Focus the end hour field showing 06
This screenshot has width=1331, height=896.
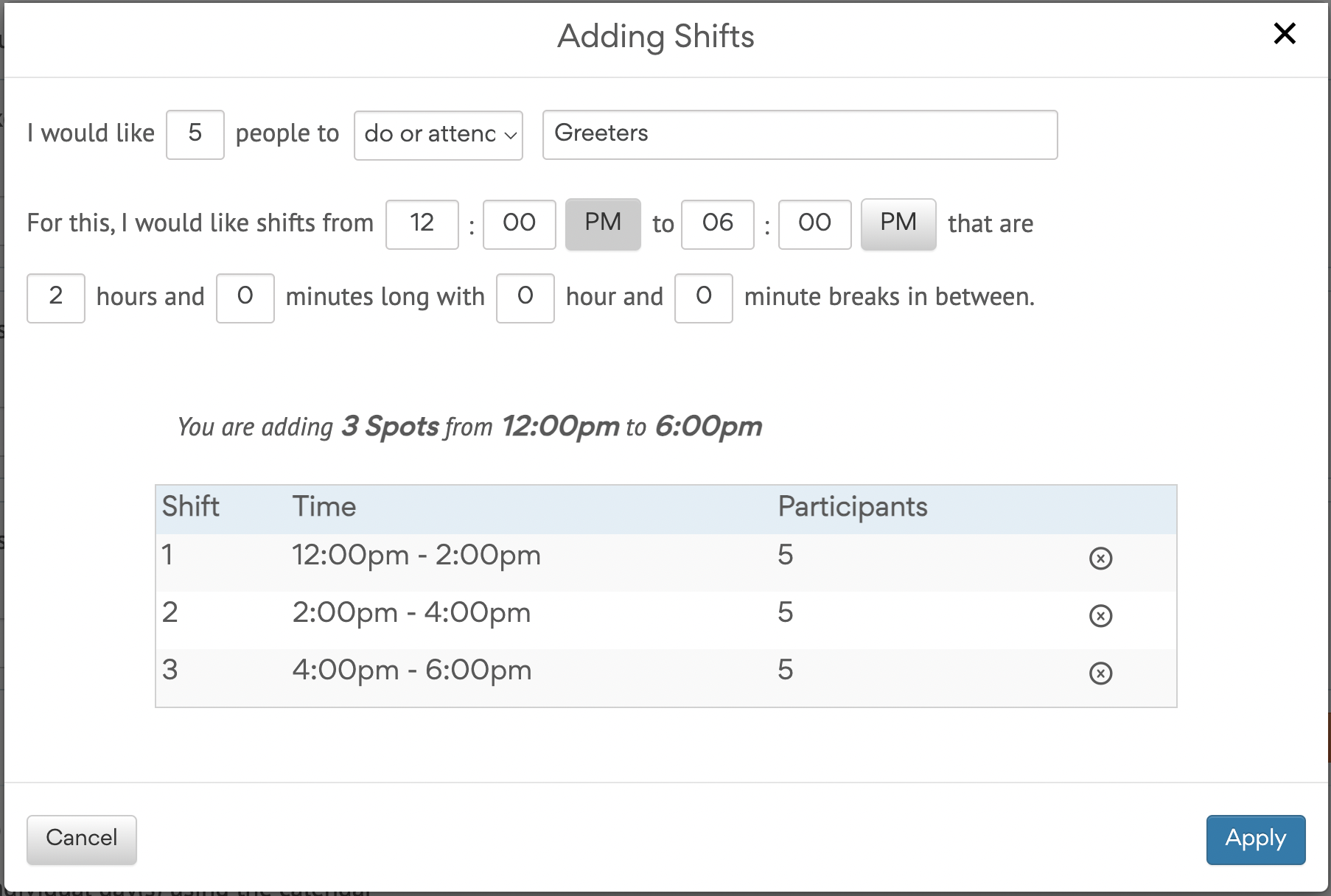coord(718,224)
